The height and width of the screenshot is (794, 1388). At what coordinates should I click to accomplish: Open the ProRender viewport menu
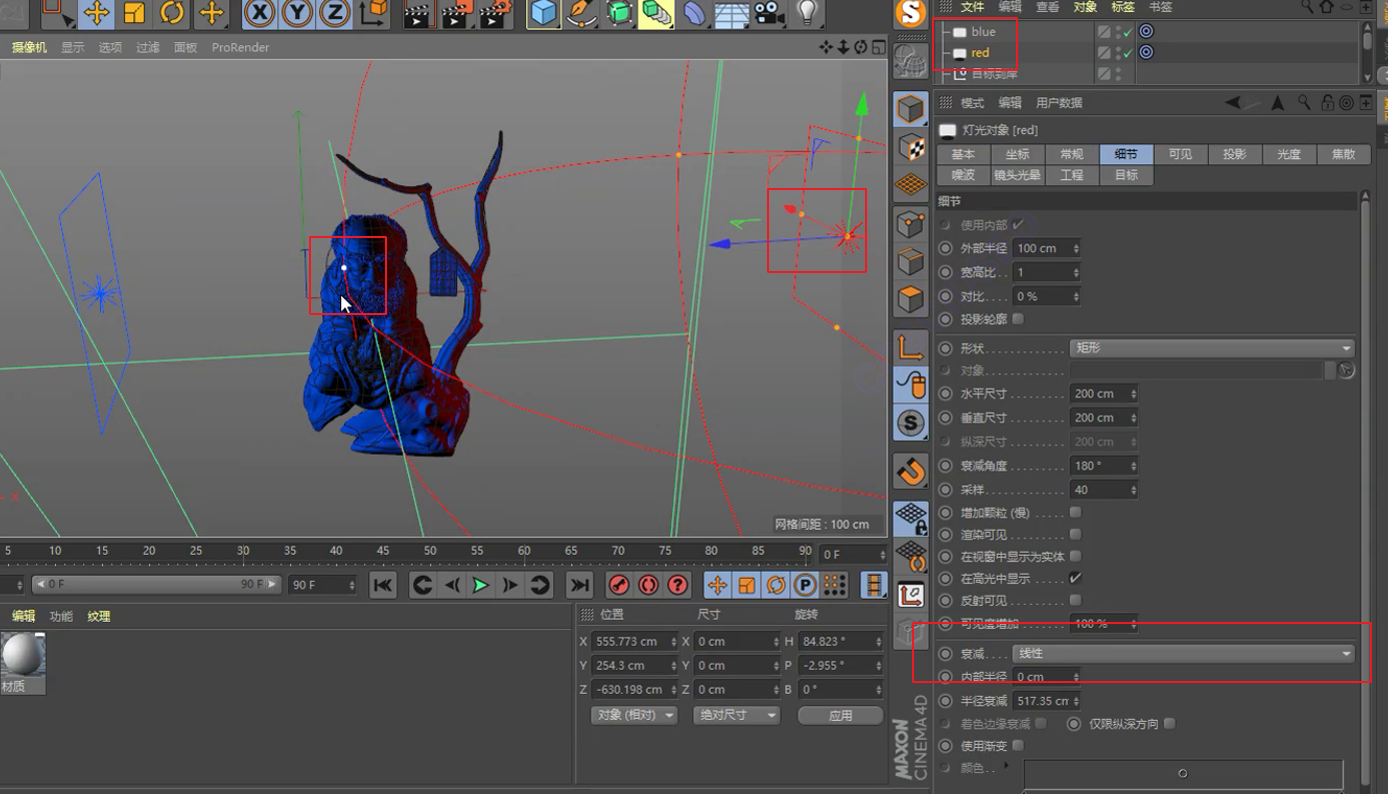tap(240, 47)
